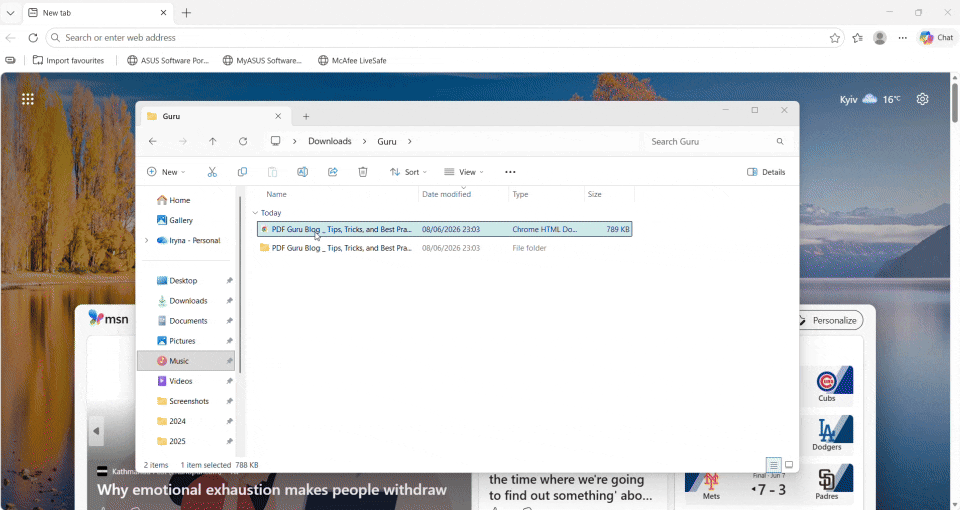Open the Sort dropdown in Explorer
The height and width of the screenshot is (510, 960).
tap(408, 172)
